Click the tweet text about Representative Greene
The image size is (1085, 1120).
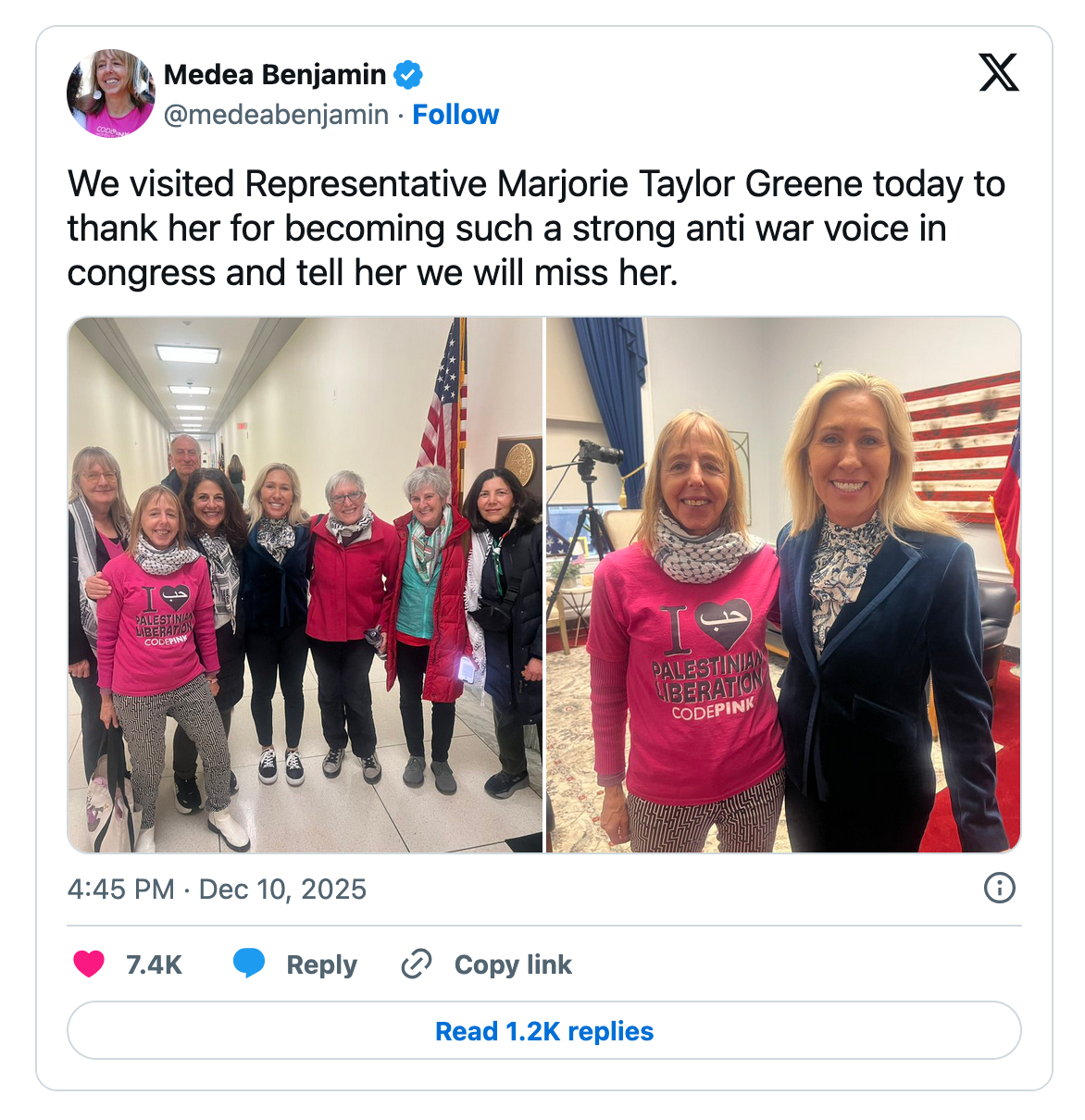click(x=537, y=229)
